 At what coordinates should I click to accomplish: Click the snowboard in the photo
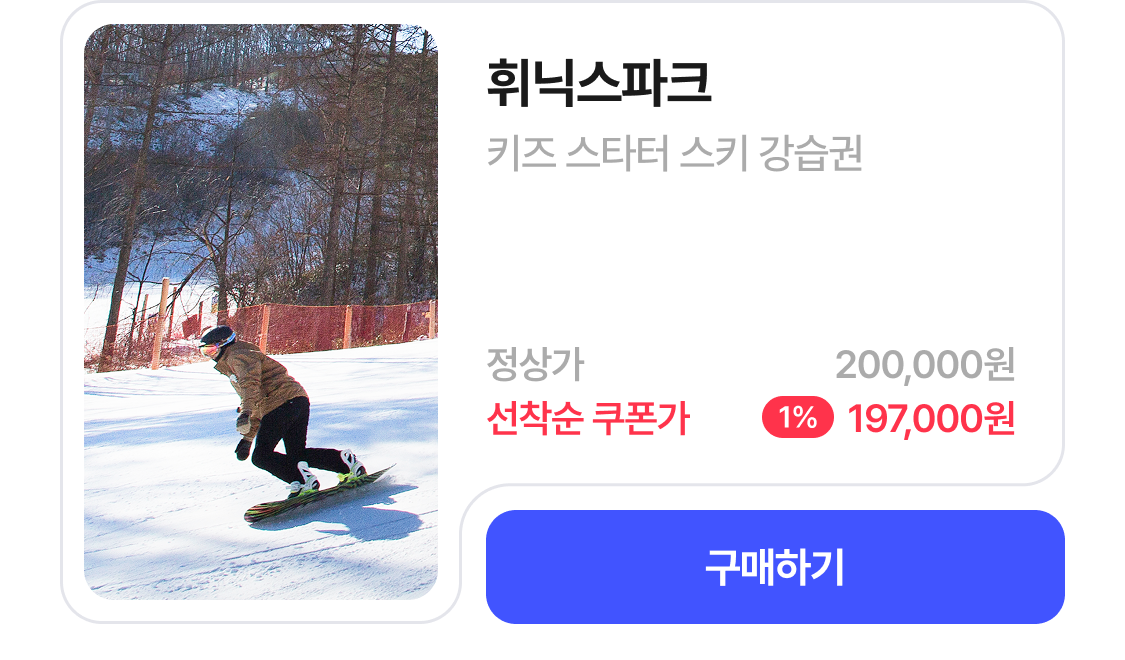pyautogui.click(x=317, y=494)
